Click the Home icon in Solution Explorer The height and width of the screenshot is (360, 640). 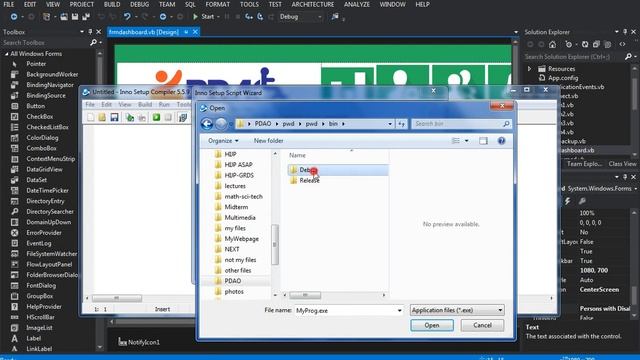(553, 44)
